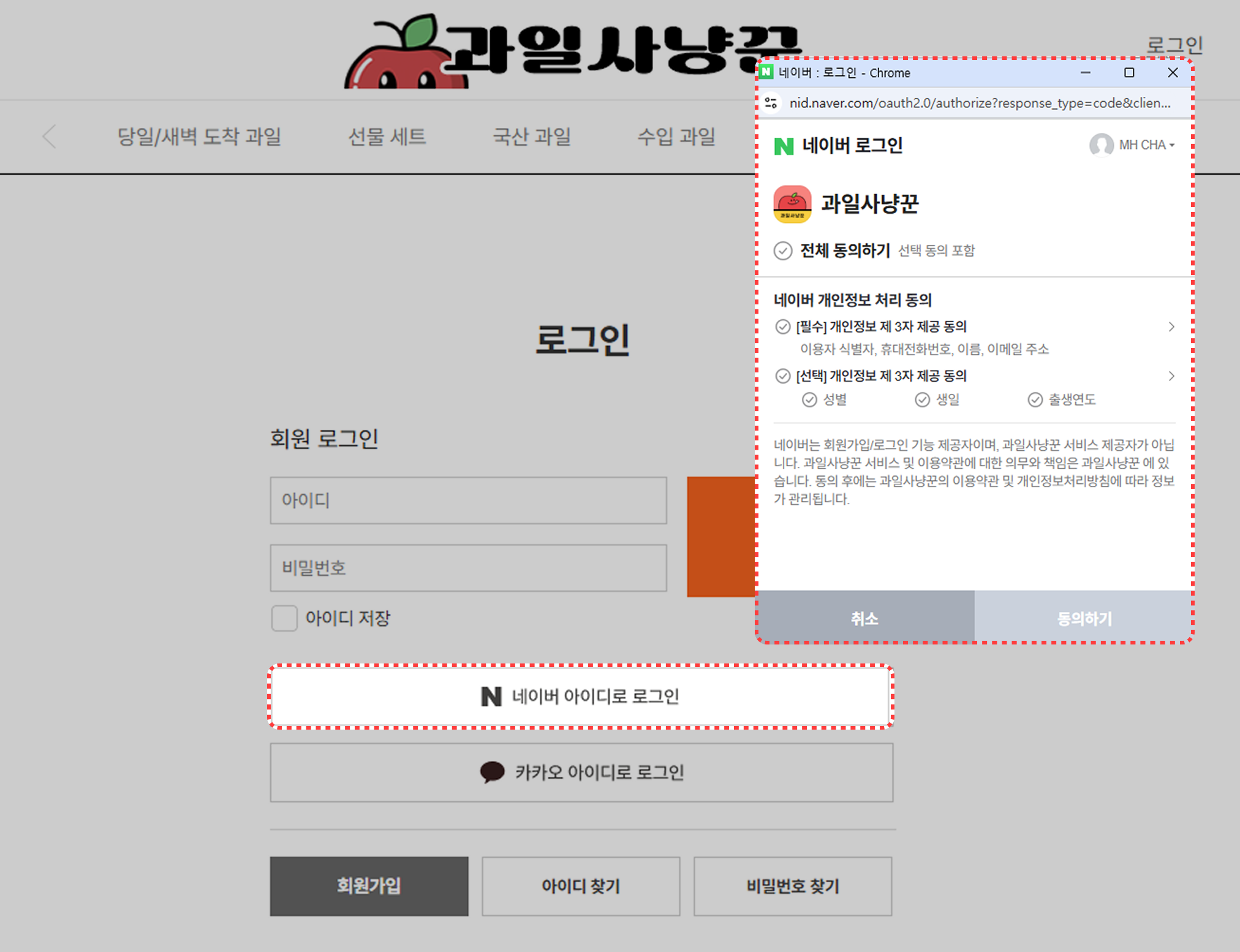Open 선물 세트 category
This screenshot has height=952, width=1240.
point(387,137)
